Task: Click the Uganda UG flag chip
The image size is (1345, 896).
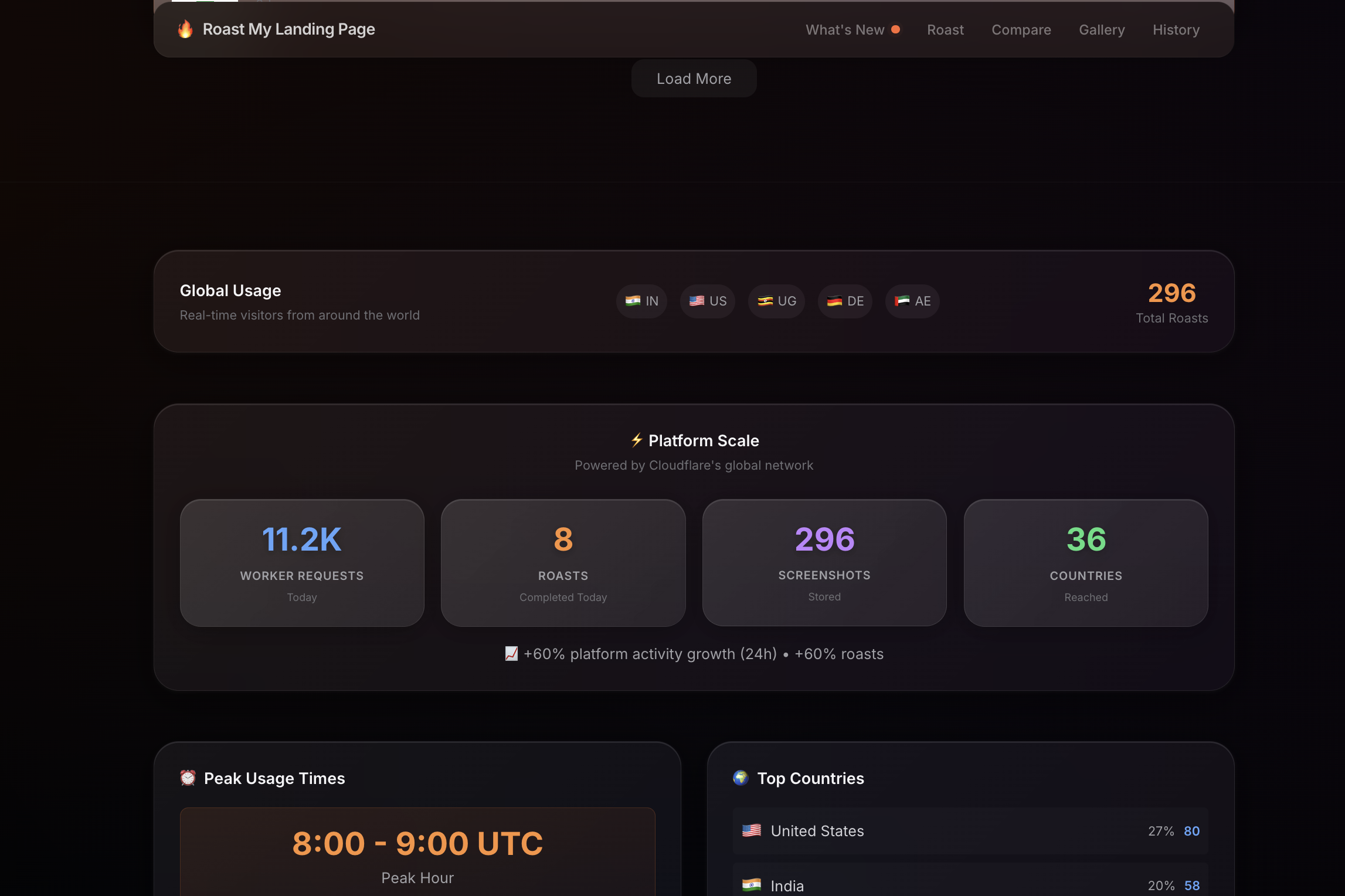Action: pyautogui.click(x=776, y=301)
